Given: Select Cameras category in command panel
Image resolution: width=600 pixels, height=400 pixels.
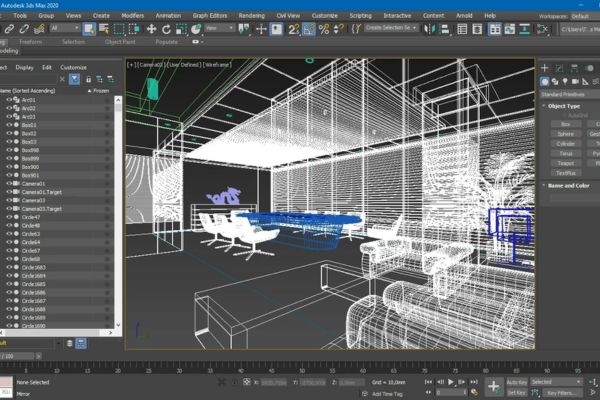Looking at the screenshot, I should click(x=575, y=82).
